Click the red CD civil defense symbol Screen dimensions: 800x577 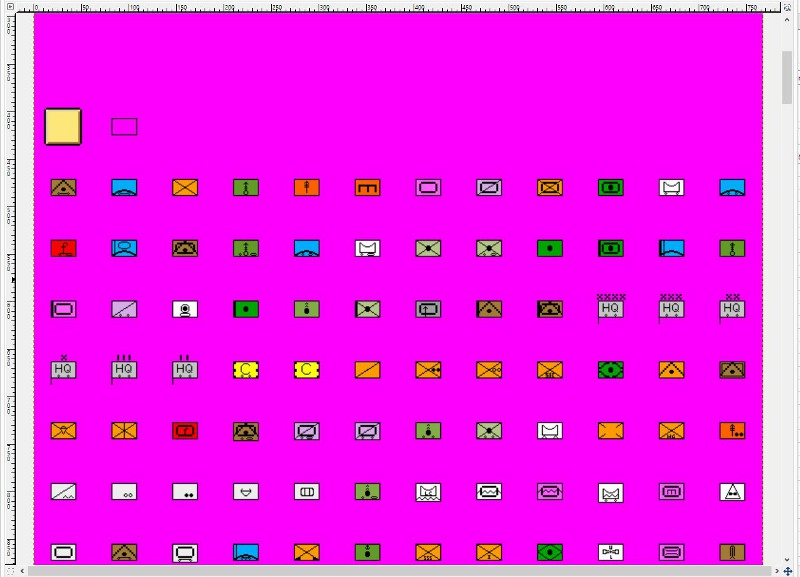[184, 430]
